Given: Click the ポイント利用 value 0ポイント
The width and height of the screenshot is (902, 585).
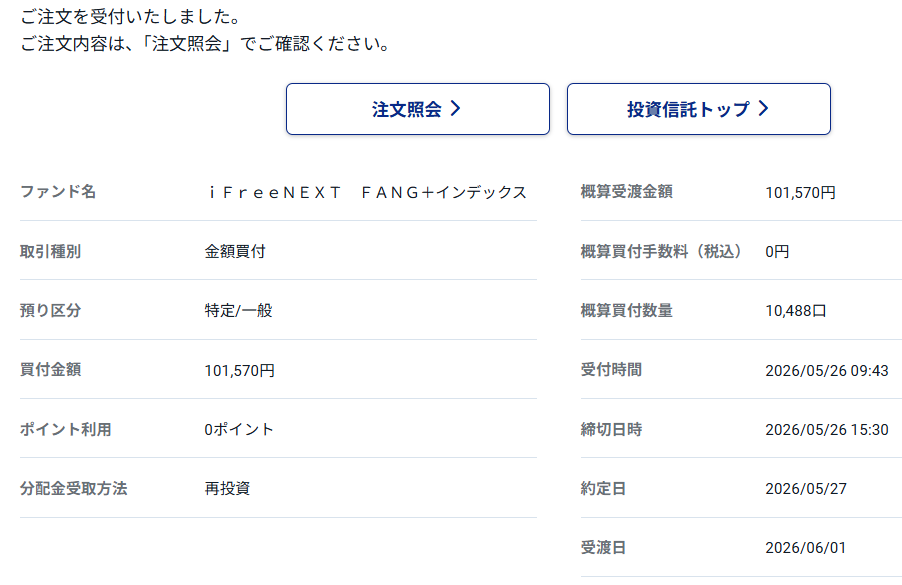Looking at the screenshot, I should pos(239,429).
